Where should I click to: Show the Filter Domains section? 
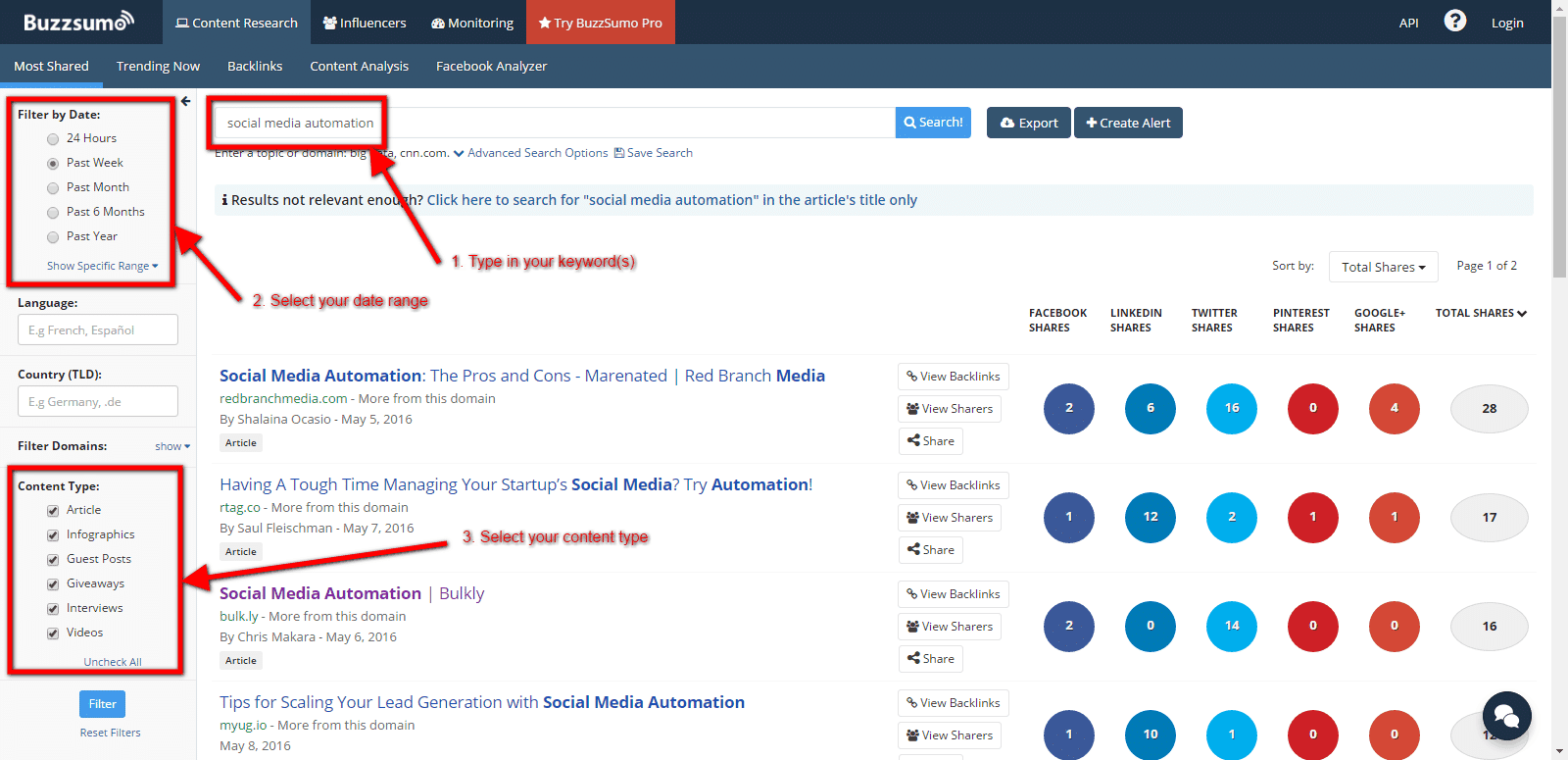coord(172,446)
